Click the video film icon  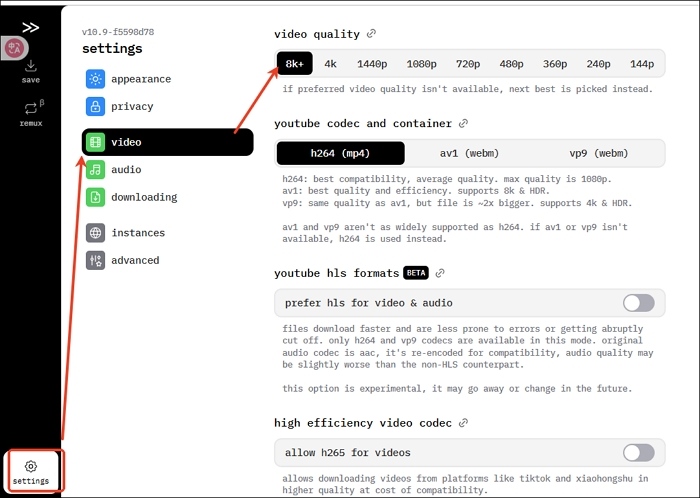(x=95, y=142)
